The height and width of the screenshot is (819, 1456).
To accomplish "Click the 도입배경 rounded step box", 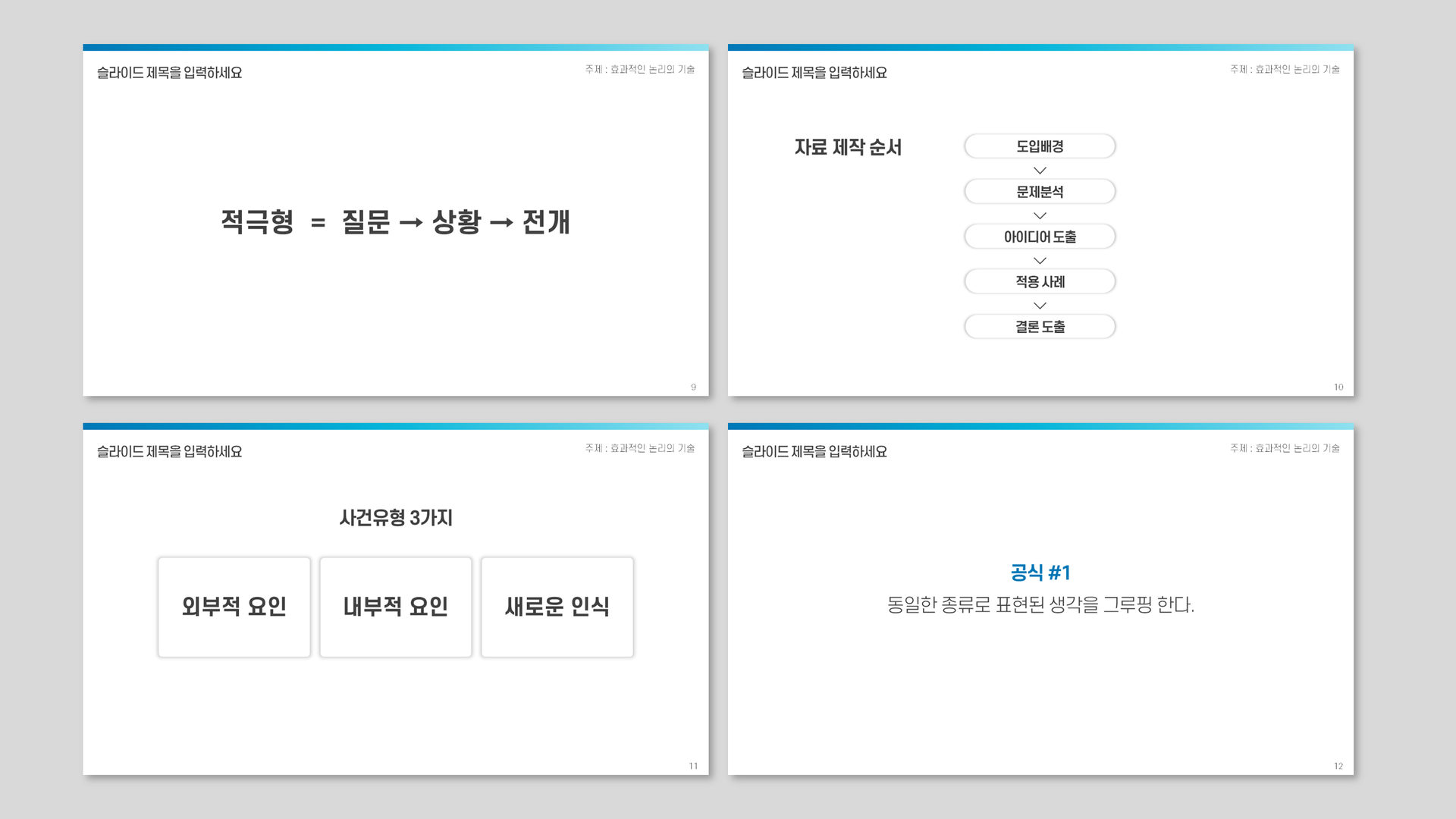I will pos(1040,146).
